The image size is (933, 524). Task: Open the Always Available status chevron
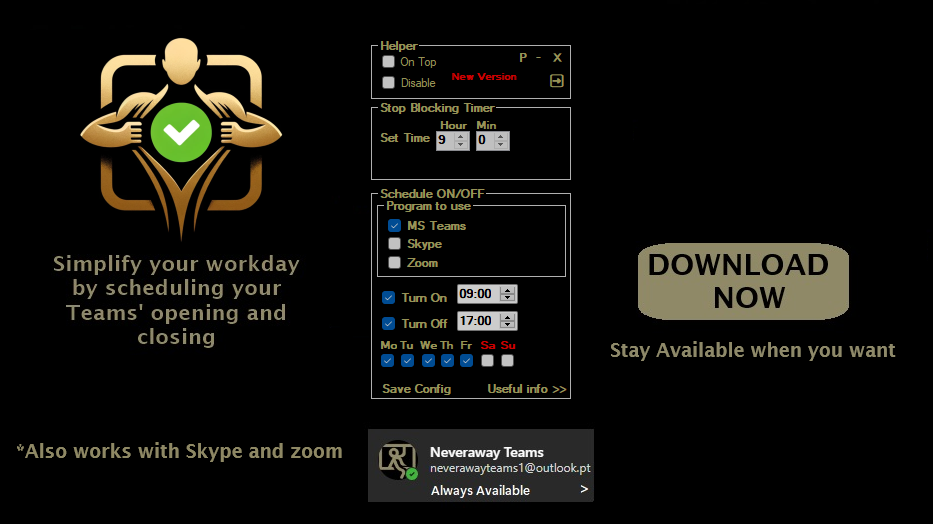click(584, 489)
